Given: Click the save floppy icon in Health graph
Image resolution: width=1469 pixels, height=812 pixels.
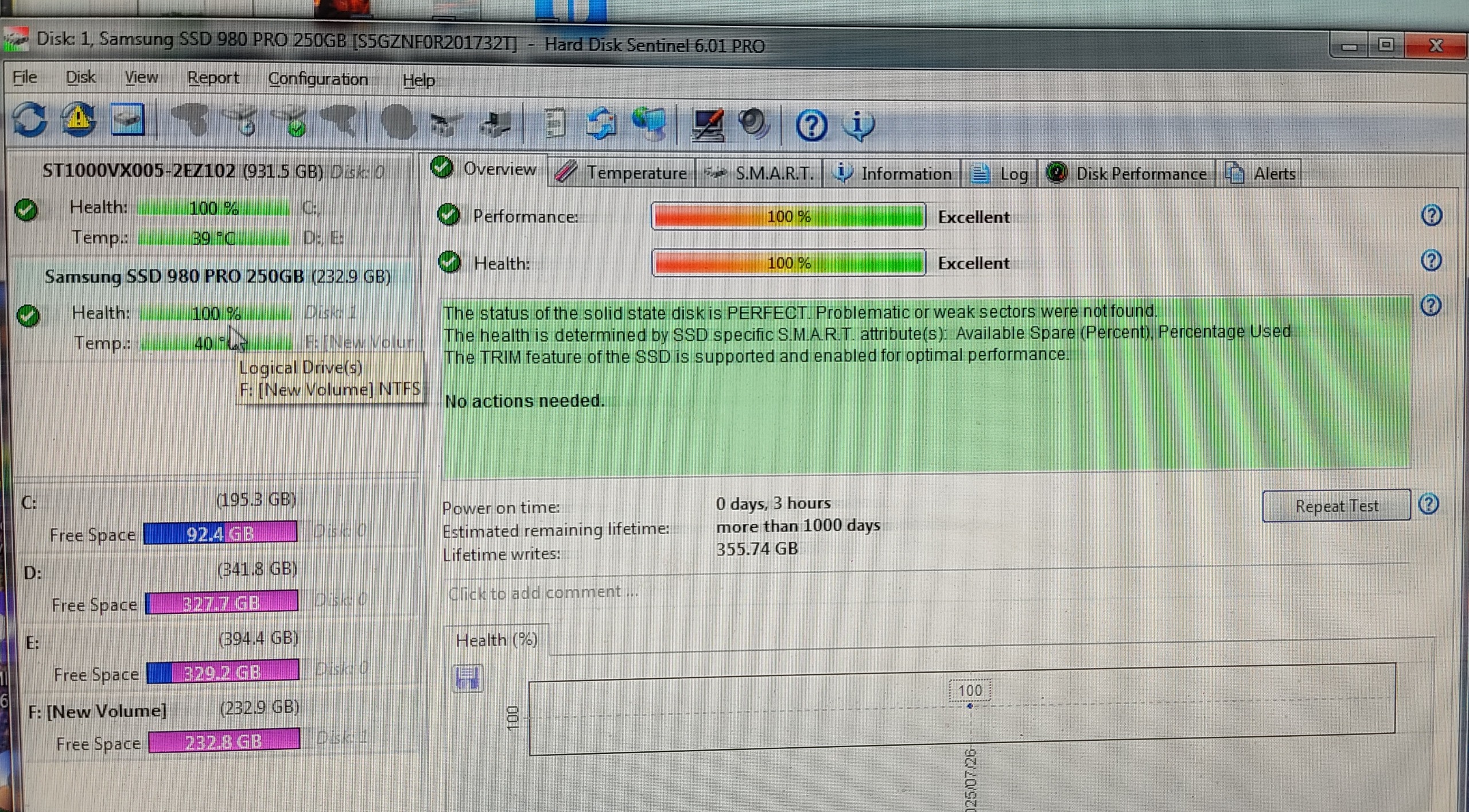Looking at the screenshot, I should pyautogui.click(x=468, y=678).
